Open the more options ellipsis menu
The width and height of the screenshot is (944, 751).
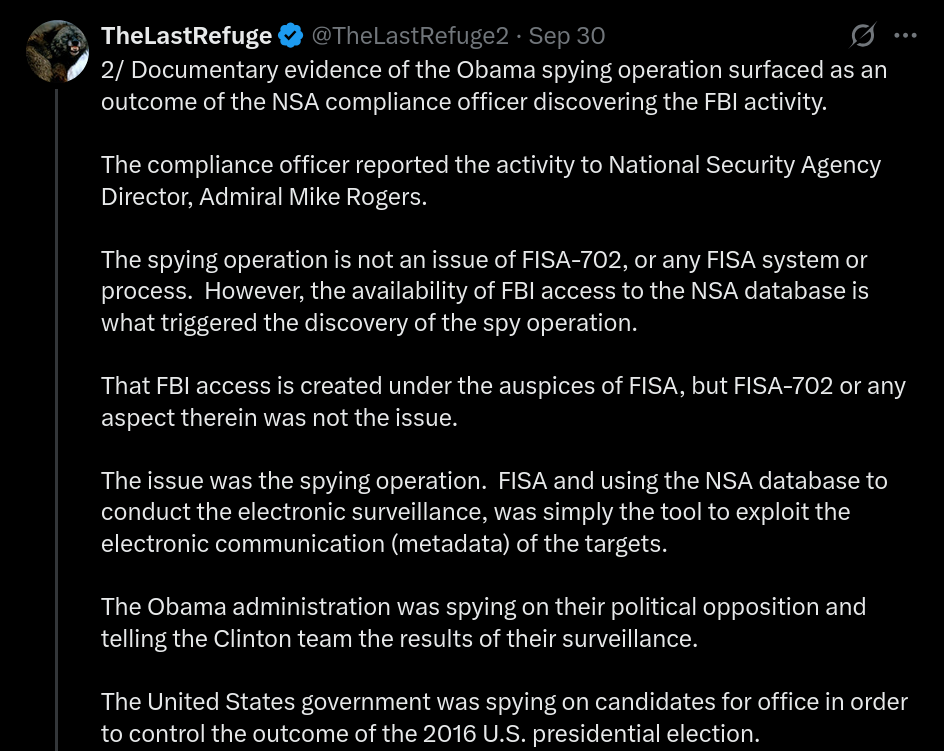(905, 36)
